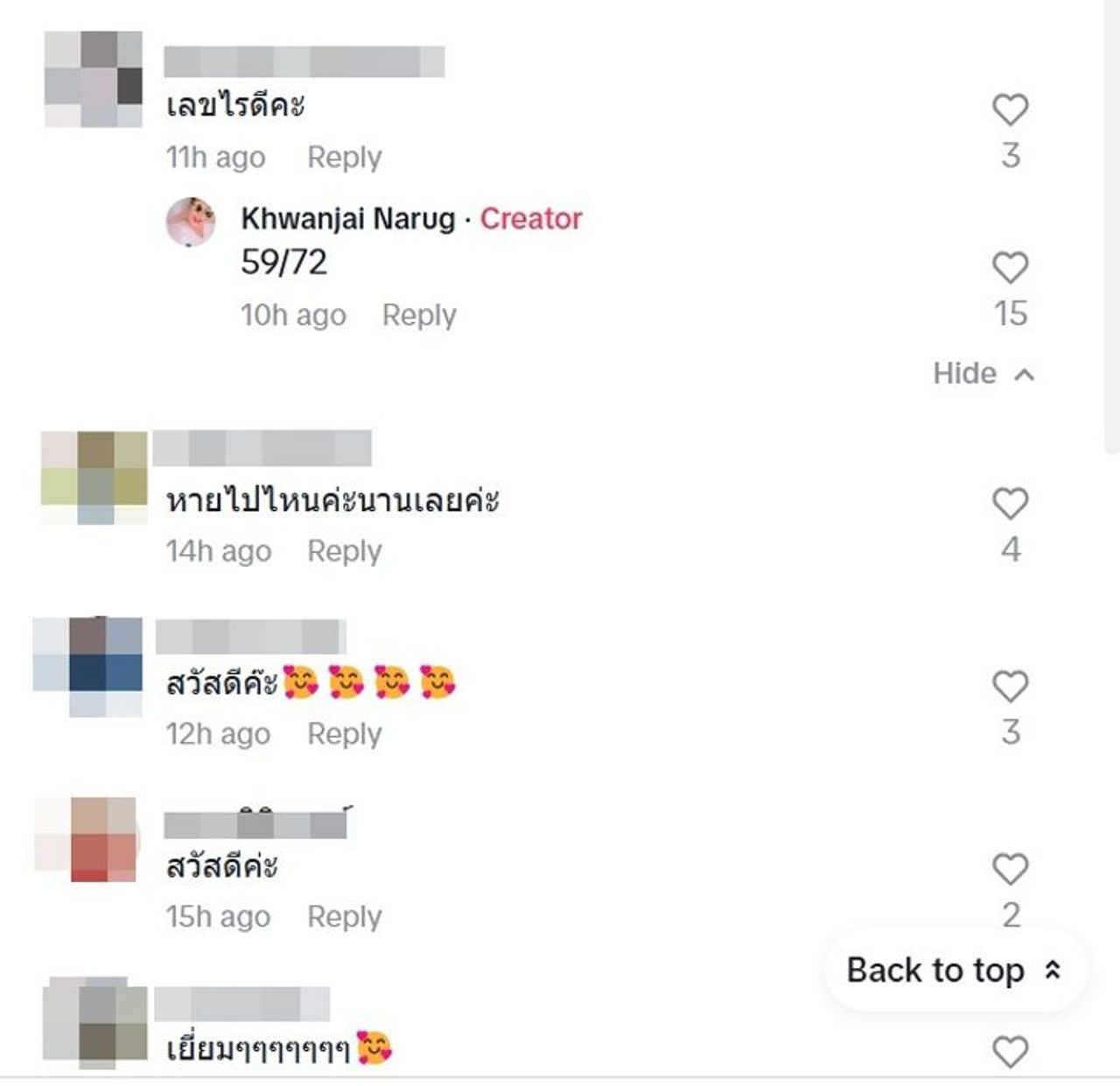Open avatar of the first commenter
This screenshot has width=1120, height=1086.
tap(94, 80)
